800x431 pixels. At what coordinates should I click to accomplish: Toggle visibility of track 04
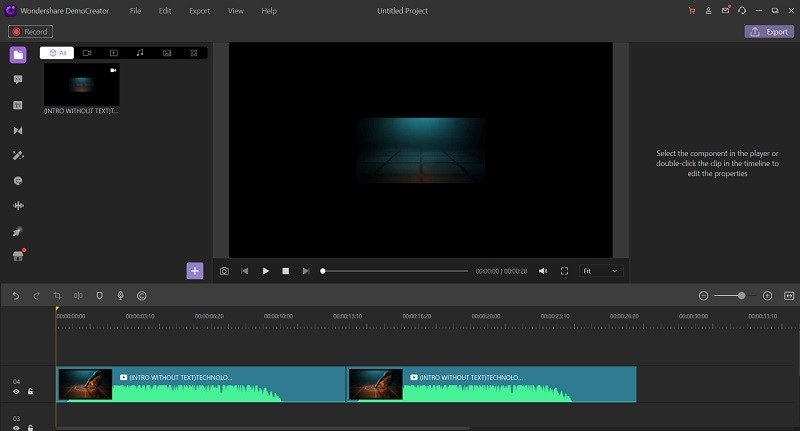click(16, 392)
